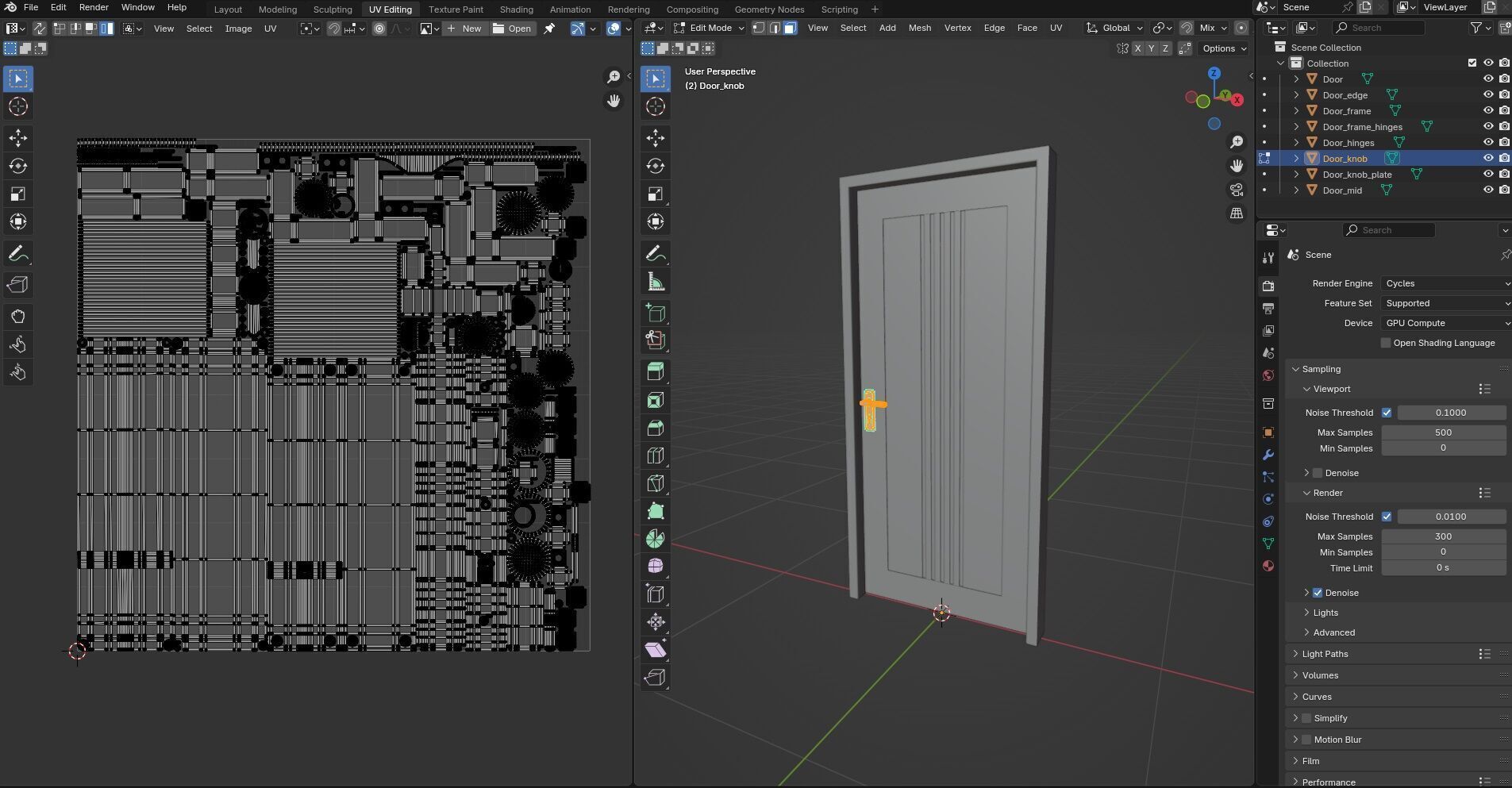Select the Grab tool in UV editor
This screenshot has height=788, width=1512.
tap(18, 317)
